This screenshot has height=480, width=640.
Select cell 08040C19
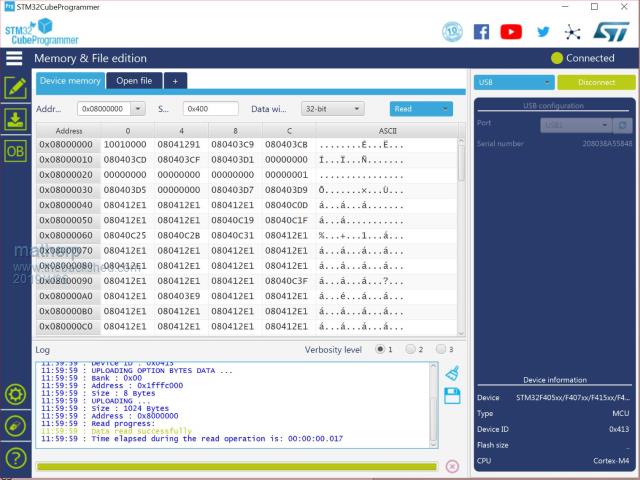click(233, 220)
